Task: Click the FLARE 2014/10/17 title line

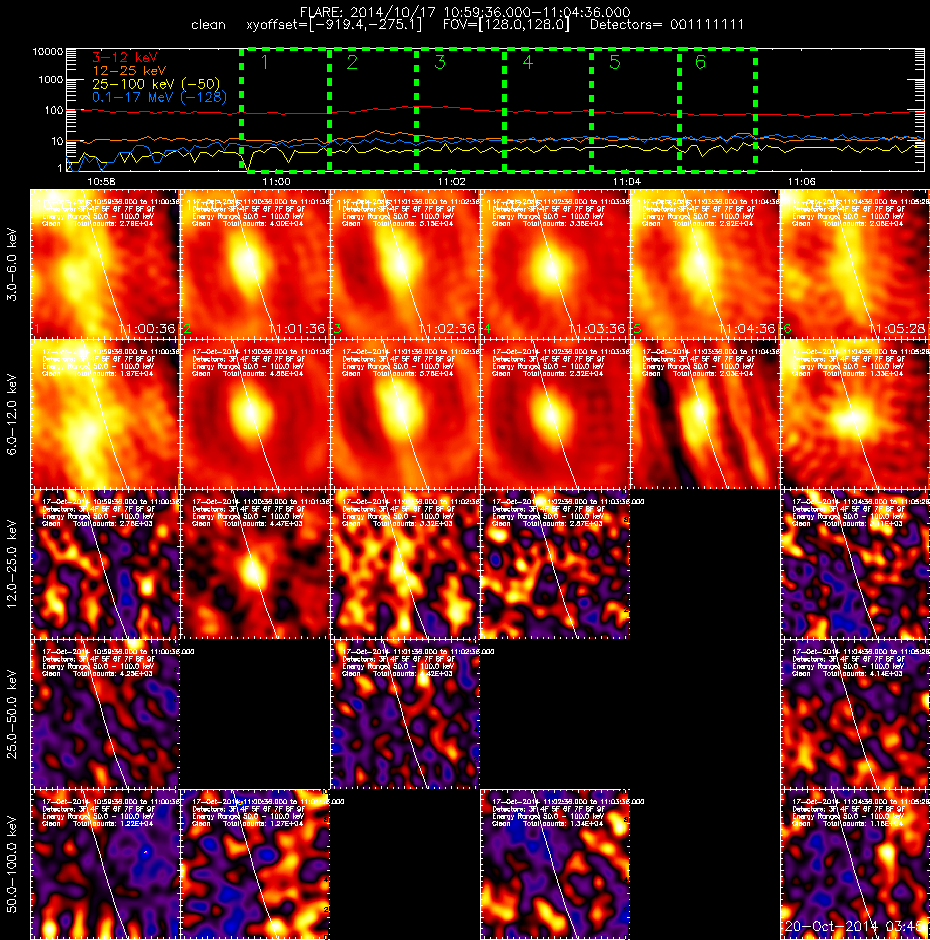Action: [465, 12]
